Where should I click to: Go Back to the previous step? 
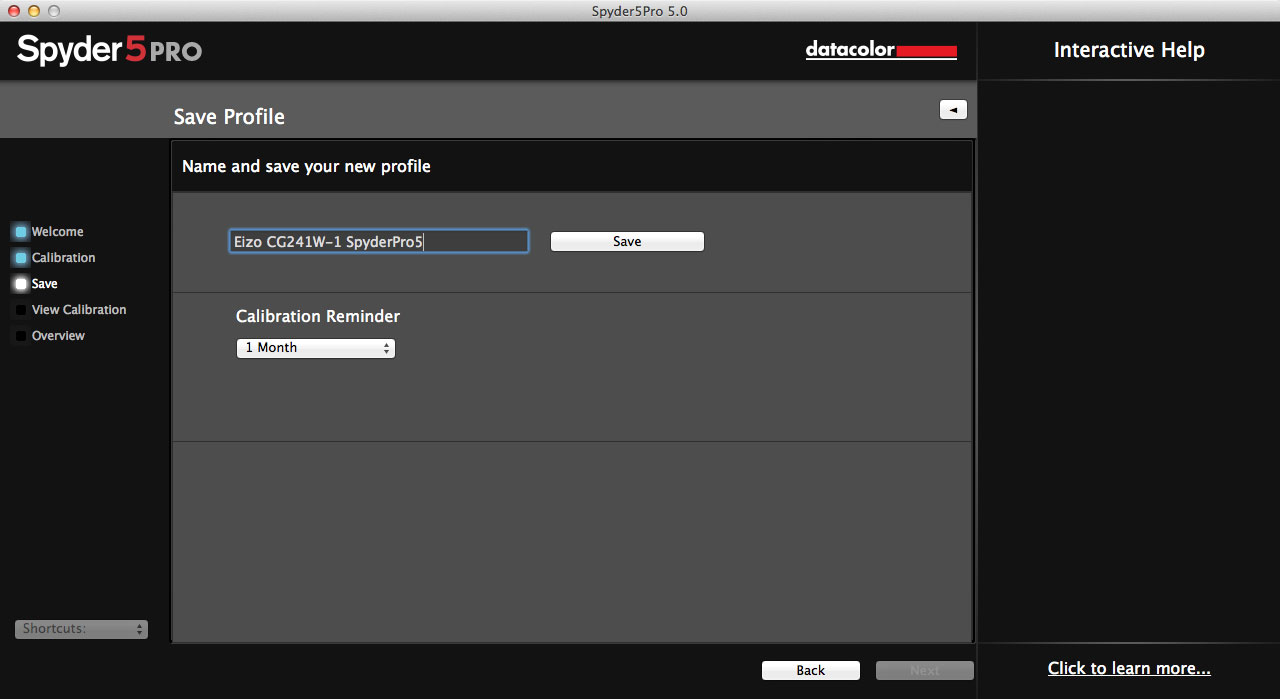tap(811, 670)
